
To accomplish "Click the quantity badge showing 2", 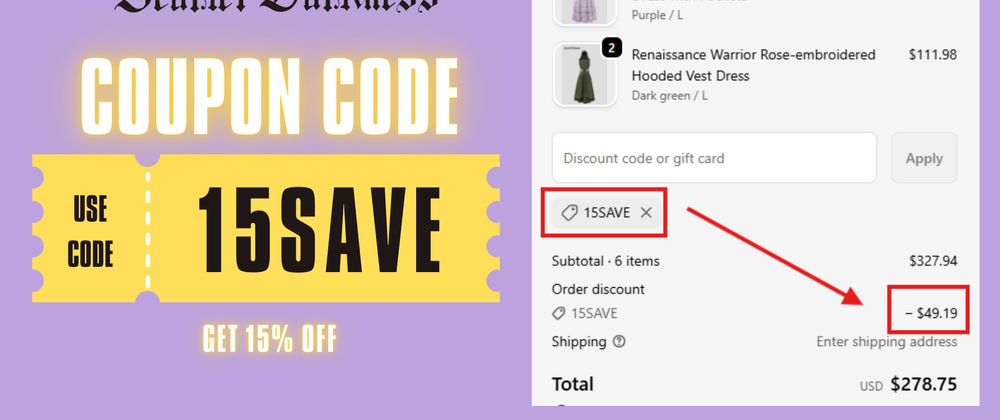I will (611, 48).
